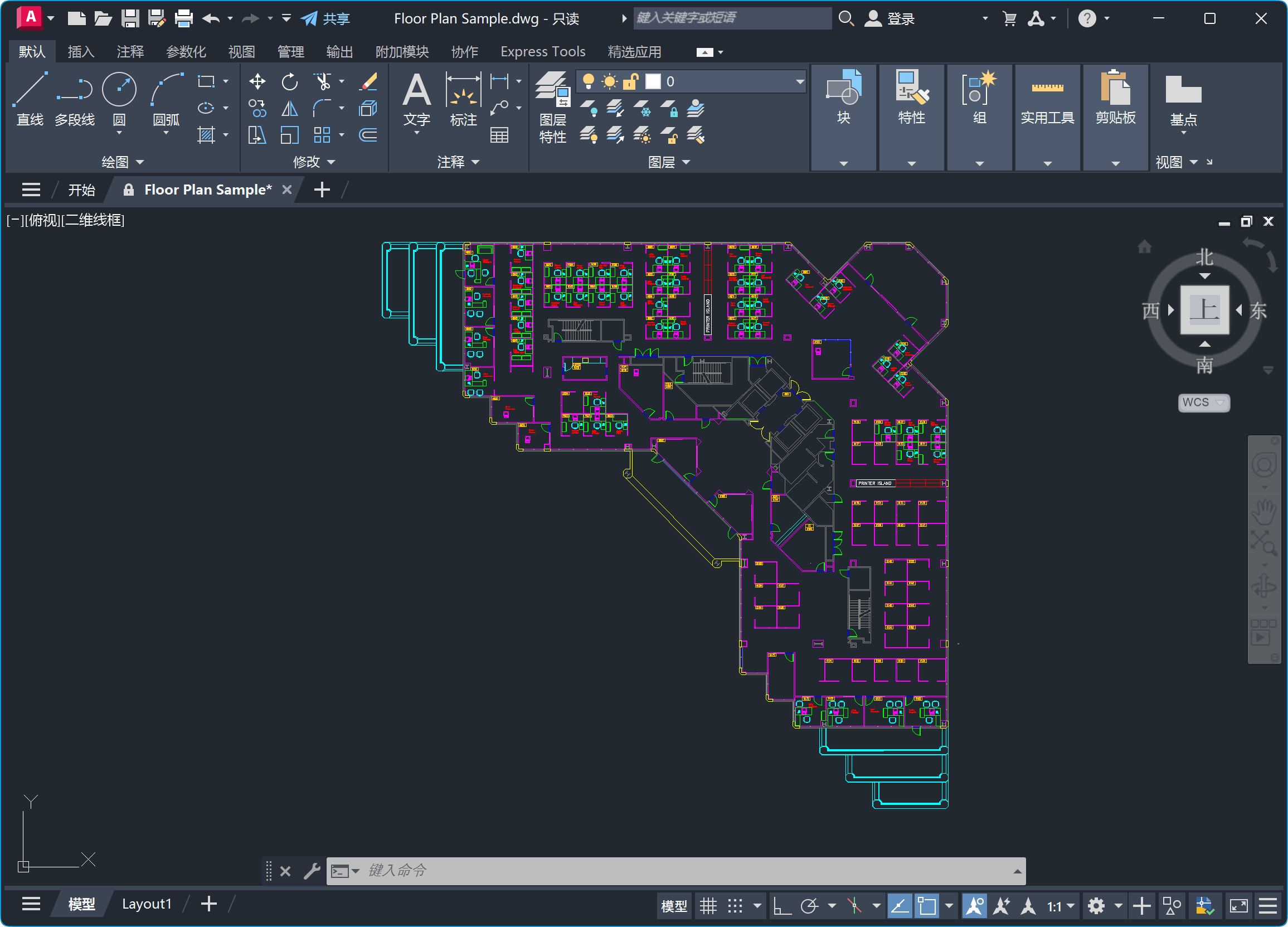The height and width of the screenshot is (927, 1288).
Task: Open the Properties (特性) panel button
Action: (x=911, y=117)
